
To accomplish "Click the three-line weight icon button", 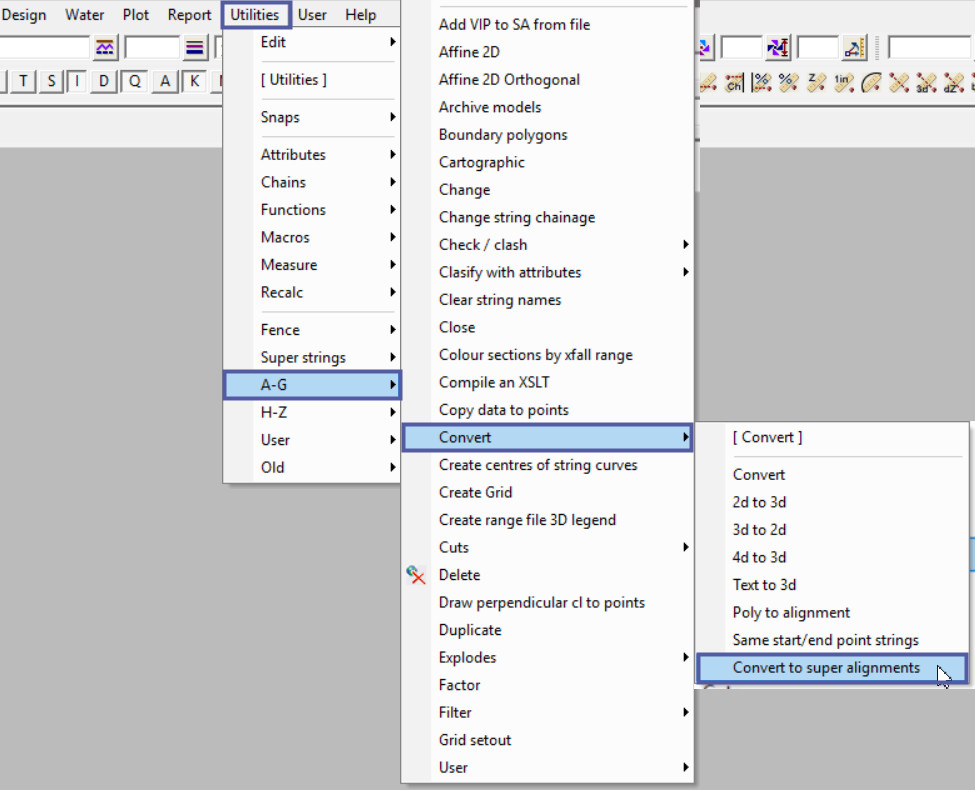I will point(195,48).
